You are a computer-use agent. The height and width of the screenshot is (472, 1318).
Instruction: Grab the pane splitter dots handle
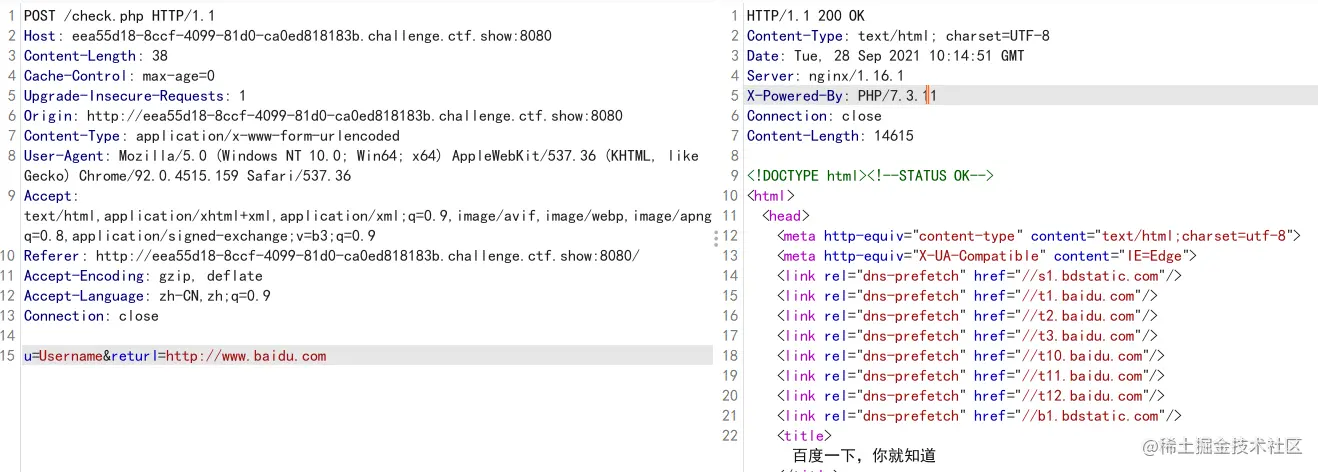click(715, 237)
